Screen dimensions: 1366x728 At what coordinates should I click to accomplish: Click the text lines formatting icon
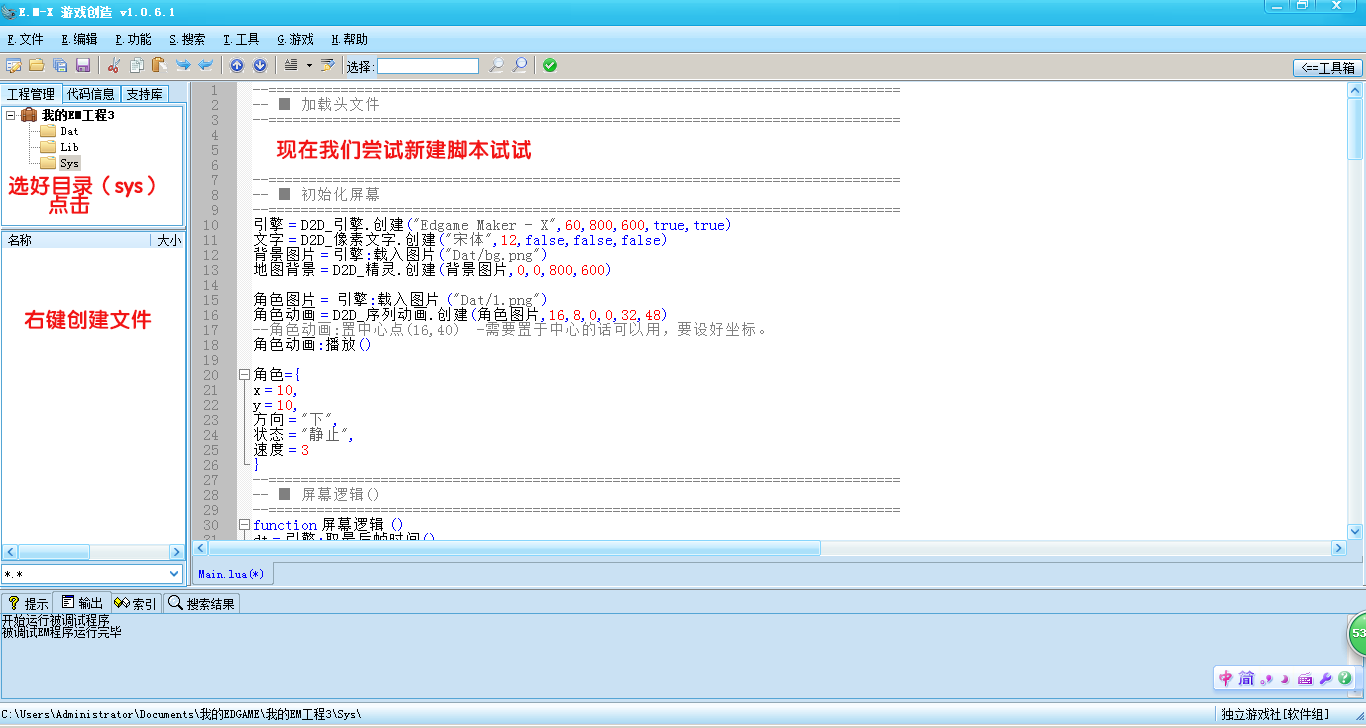(x=291, y=66)
